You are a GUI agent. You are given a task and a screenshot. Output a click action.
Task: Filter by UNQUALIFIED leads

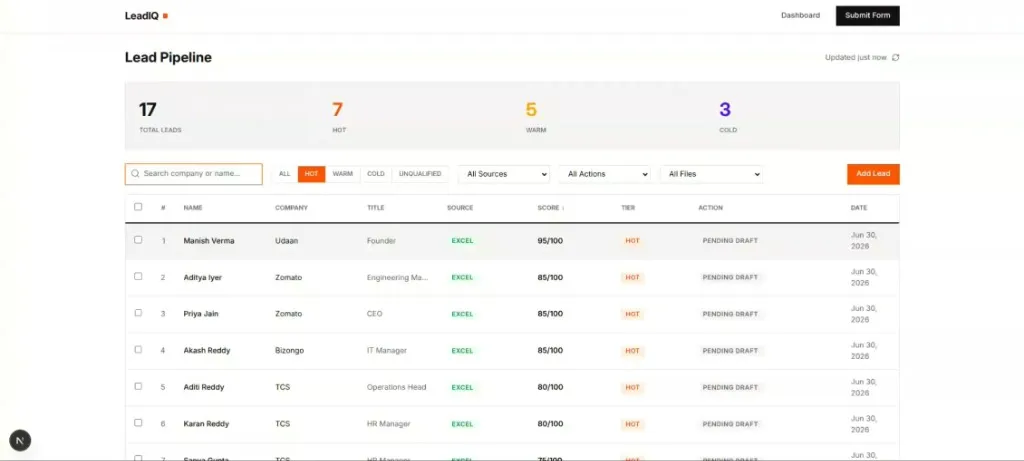pos(420,174)
